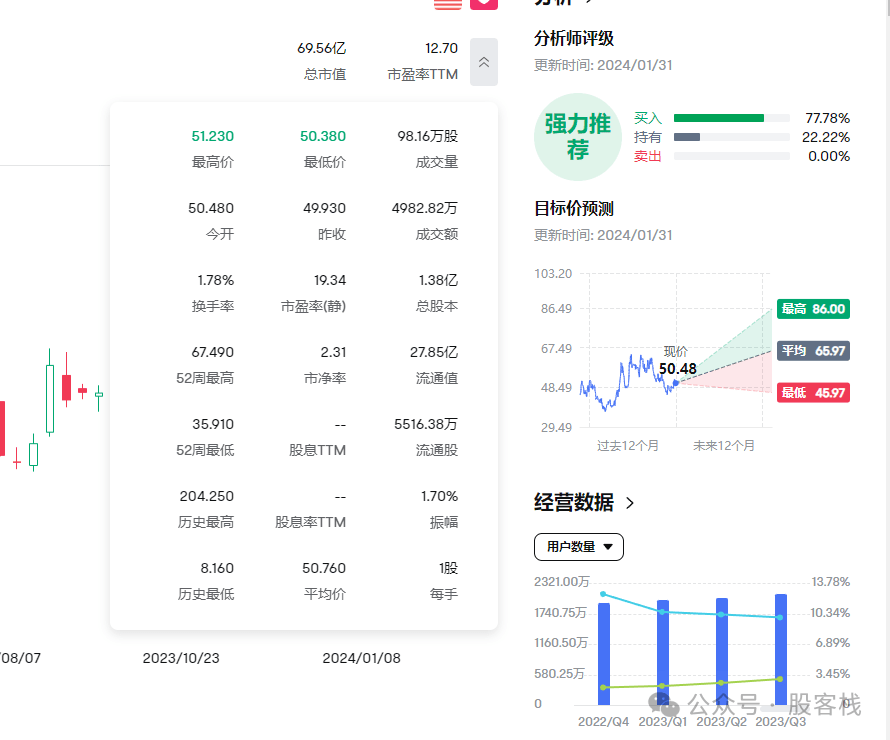Click the 经营数据 heading link
Image resolution: width=890 pixels, height=740 pixels.
coord(574,503)
